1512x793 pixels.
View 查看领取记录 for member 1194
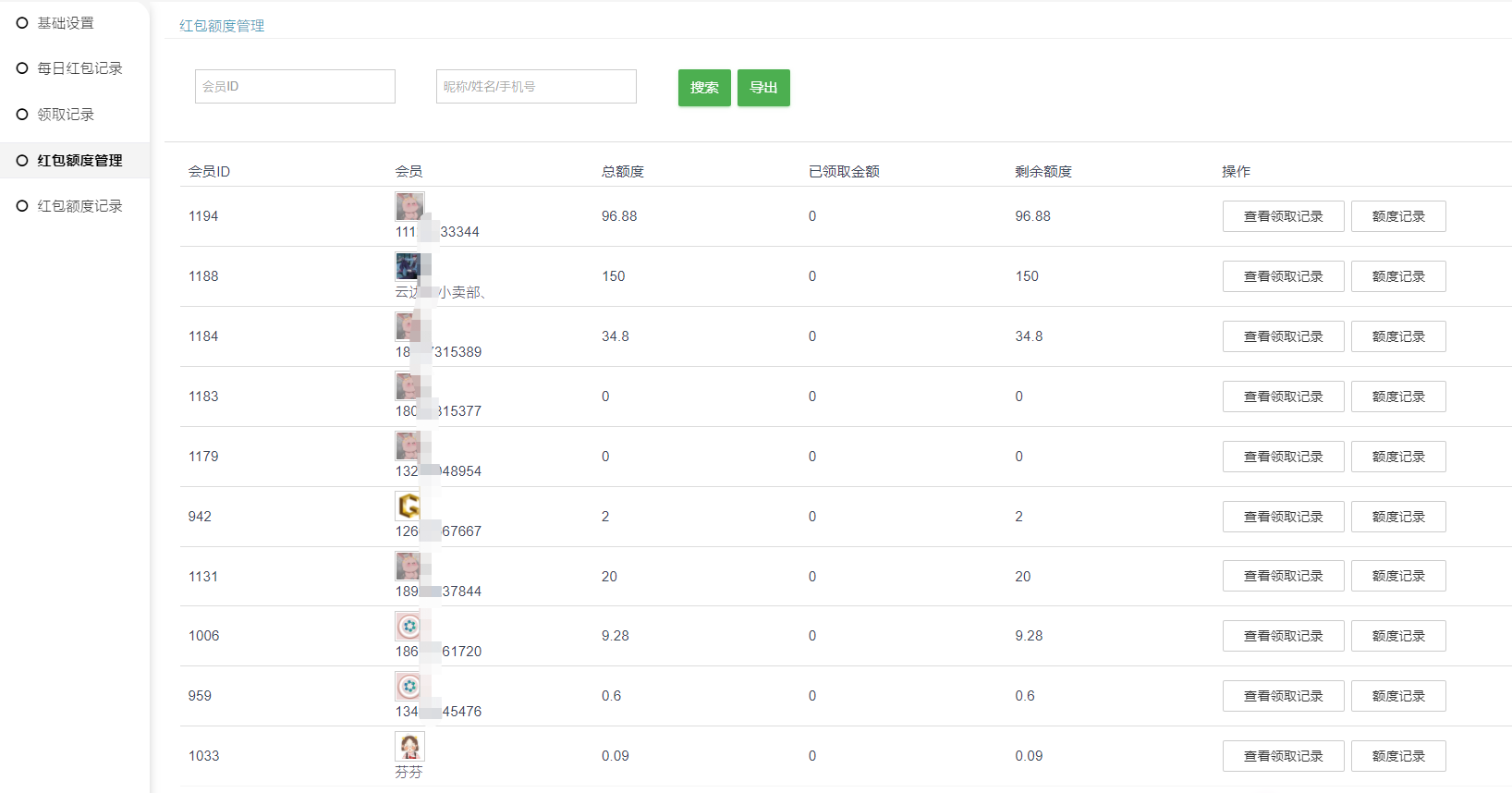1283,216
